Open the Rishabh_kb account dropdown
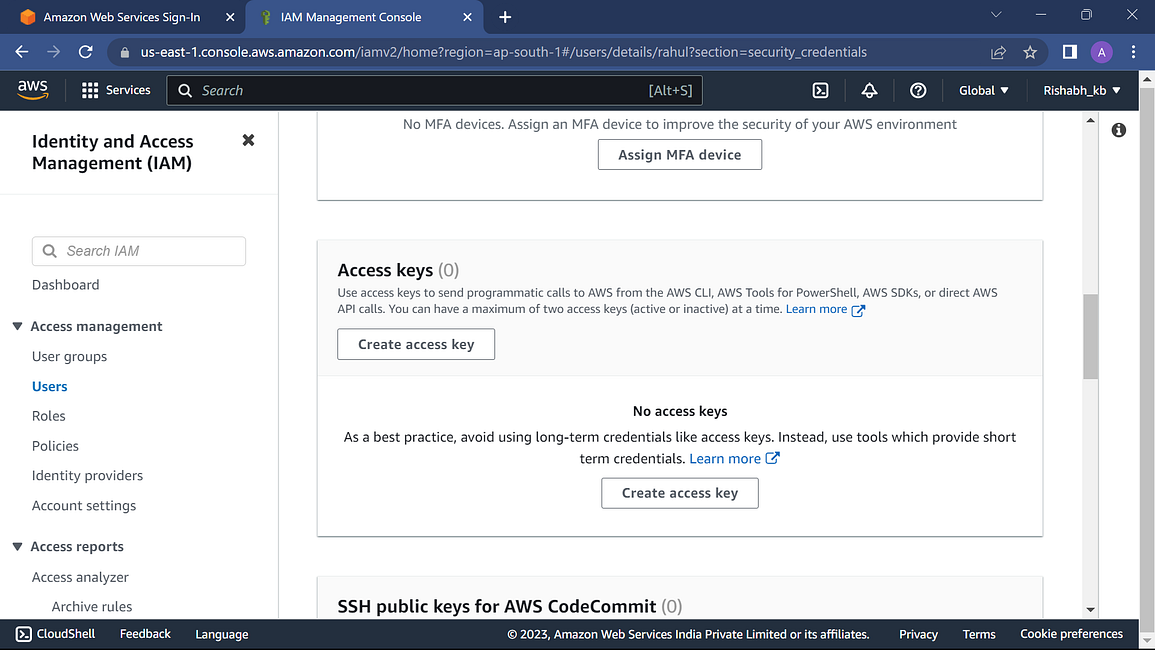 tap(1081, 90)
